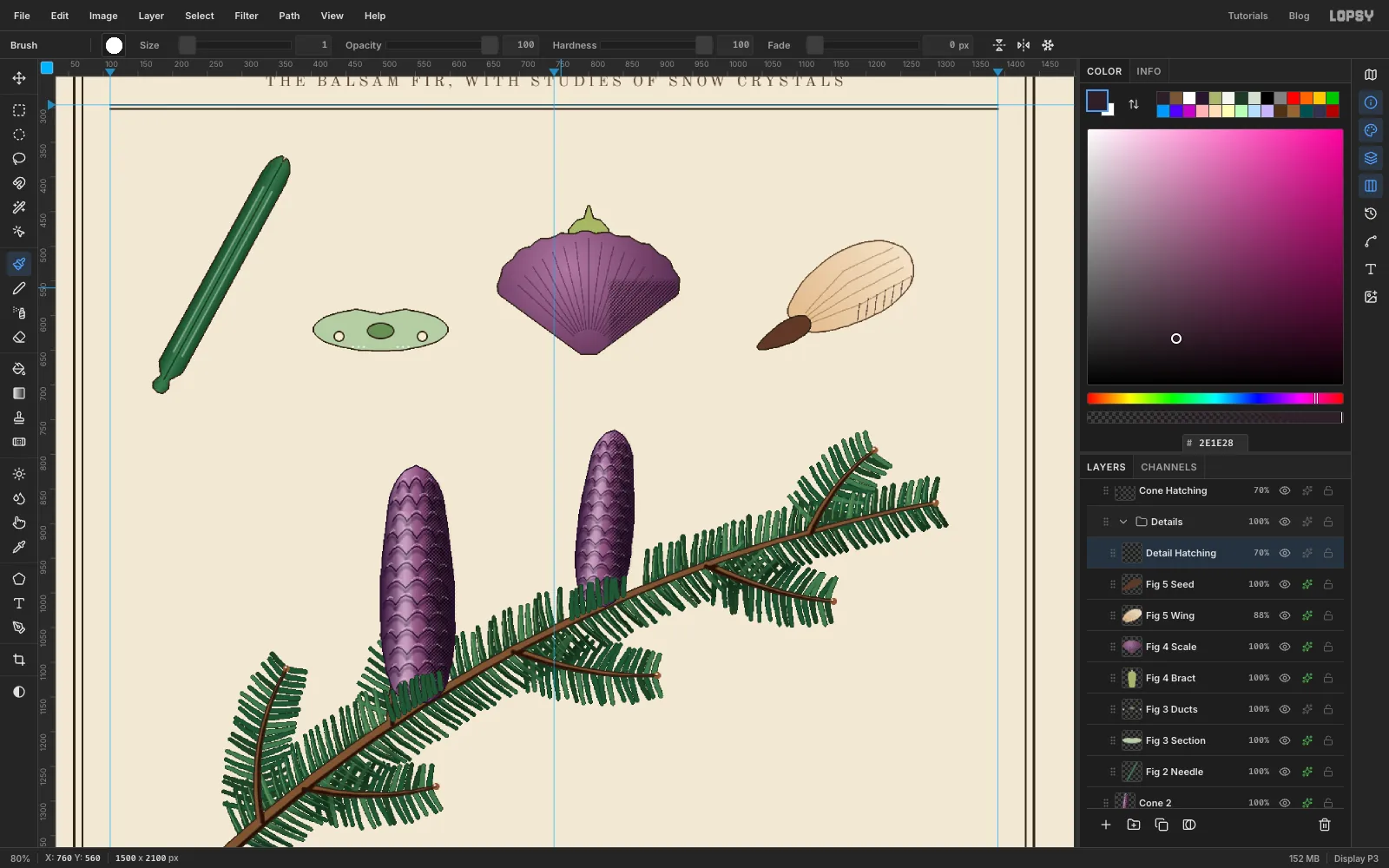Toggle lock on Fig 5 Wing layer
Image resolution: width=1389 pixels, height=868 pixels.
click(1328, 615)
